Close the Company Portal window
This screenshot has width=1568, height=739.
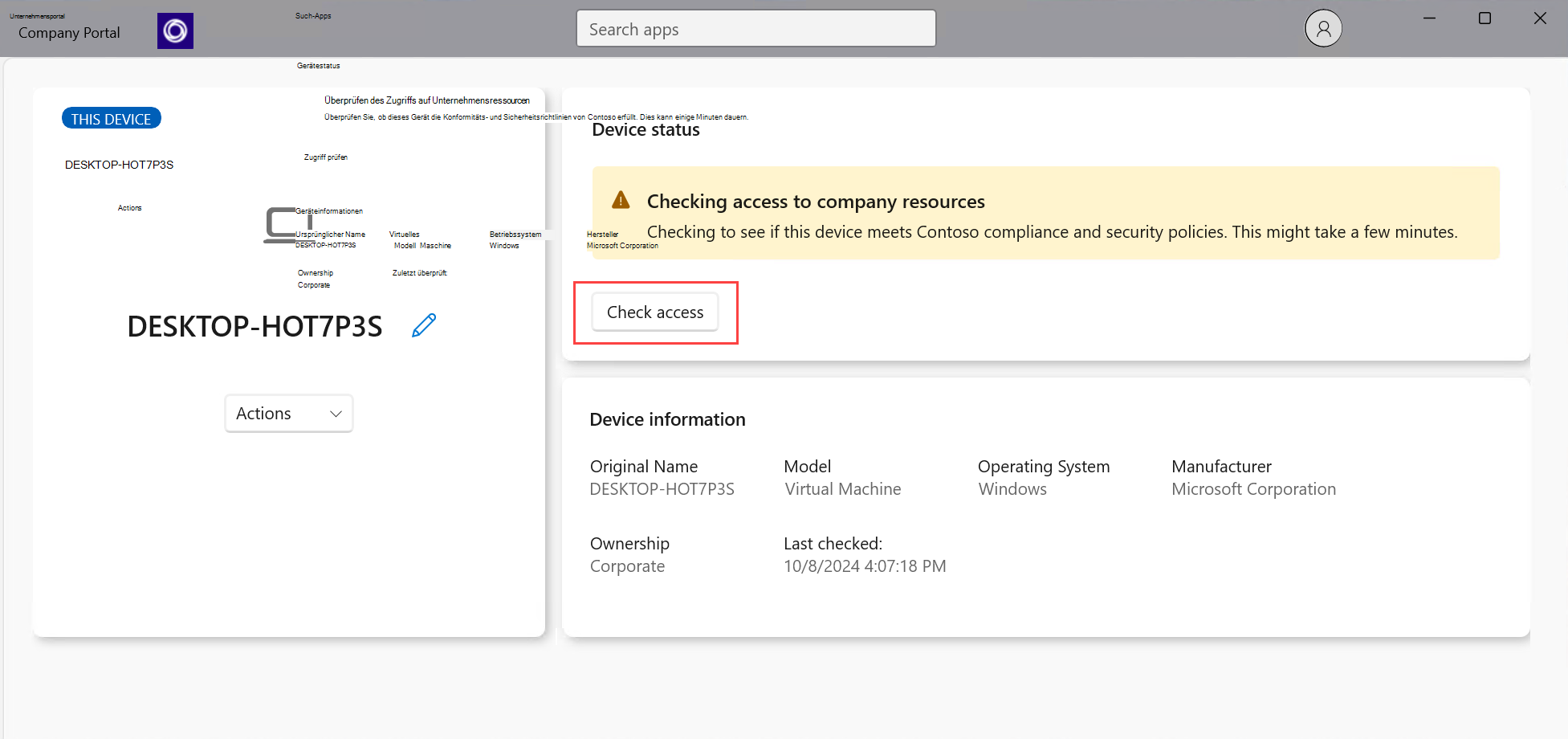1540,18
